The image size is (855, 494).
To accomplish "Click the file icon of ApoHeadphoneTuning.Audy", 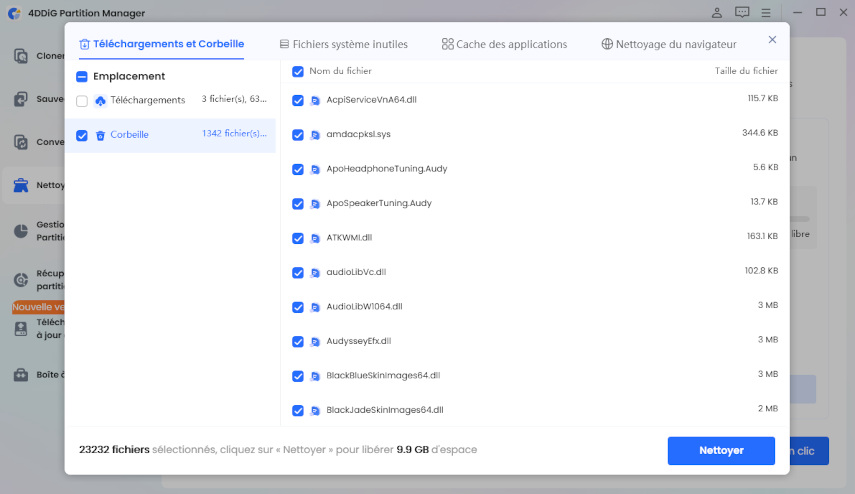I will (x=315, y=170).
